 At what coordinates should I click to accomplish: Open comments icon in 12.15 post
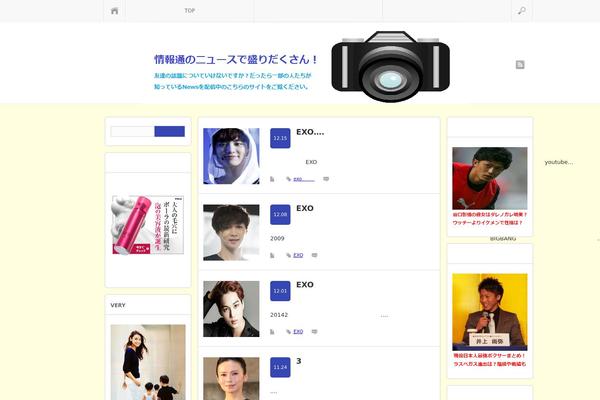pos(326,179)
